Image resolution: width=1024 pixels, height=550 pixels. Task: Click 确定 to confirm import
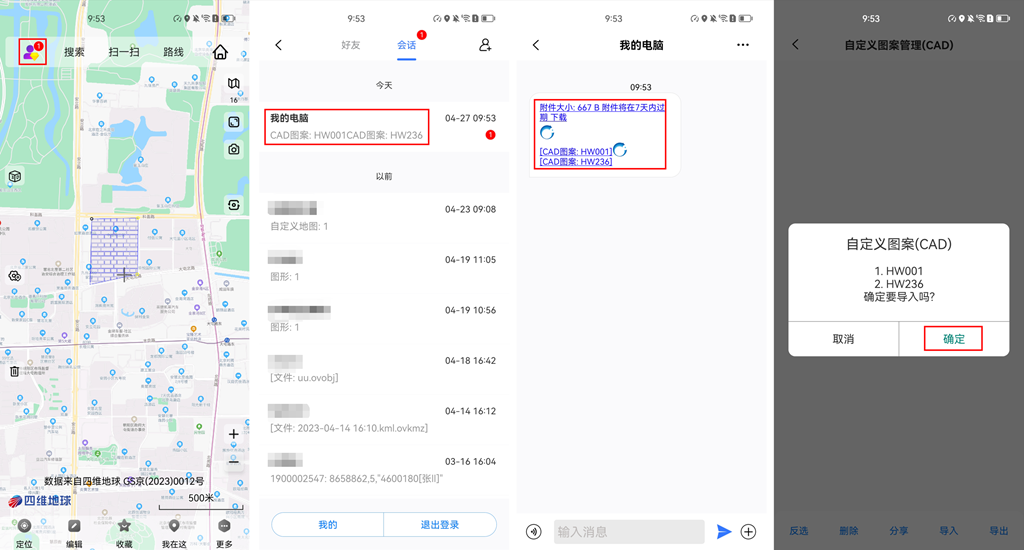[x=953, y=339]
